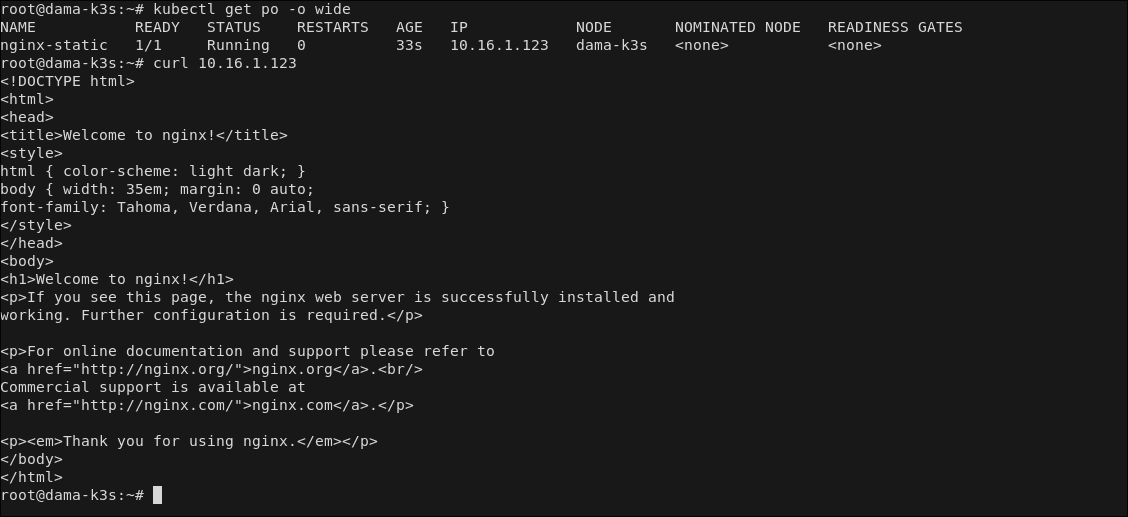Click the kubectl get po -o wide command
This screenshot has height=517, width=1128.
coord(252,9)
